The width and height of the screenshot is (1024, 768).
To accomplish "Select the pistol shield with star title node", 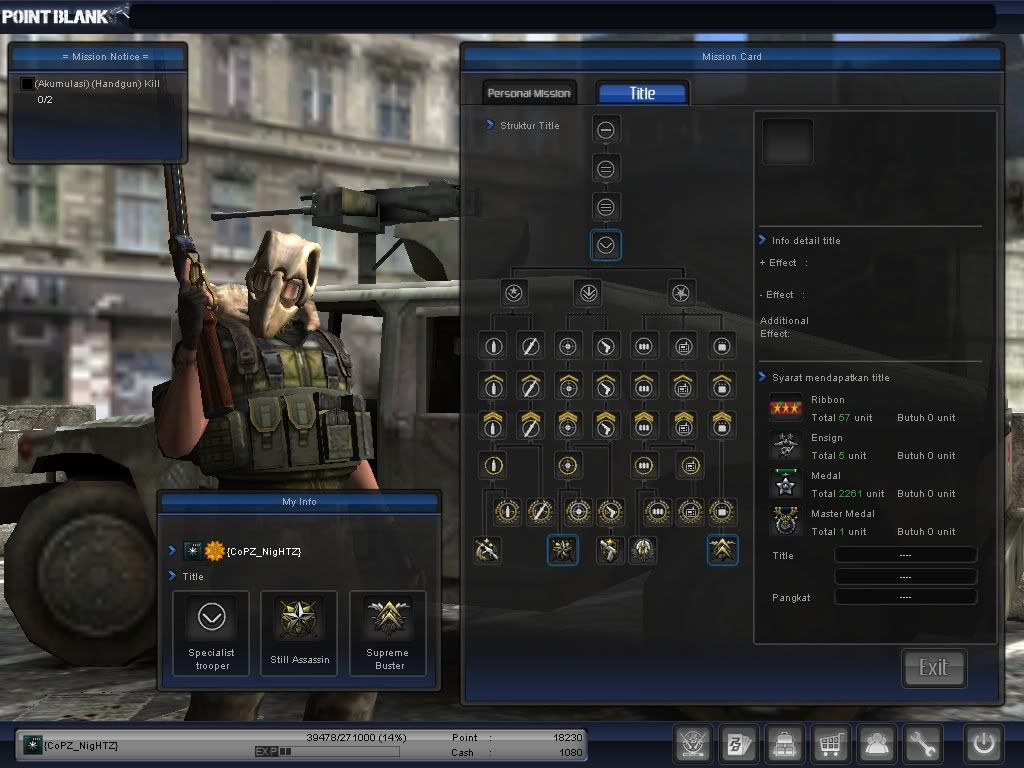I will (609, 550).
